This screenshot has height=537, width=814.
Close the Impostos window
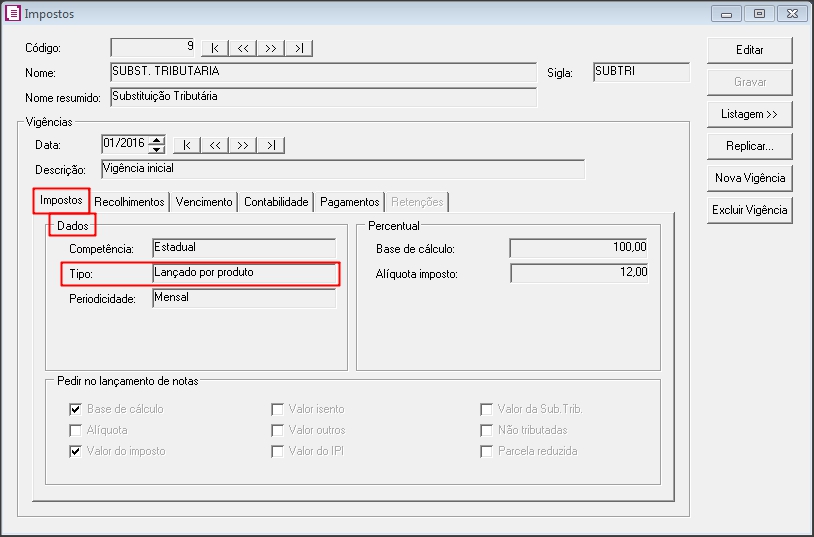point(792,14)
